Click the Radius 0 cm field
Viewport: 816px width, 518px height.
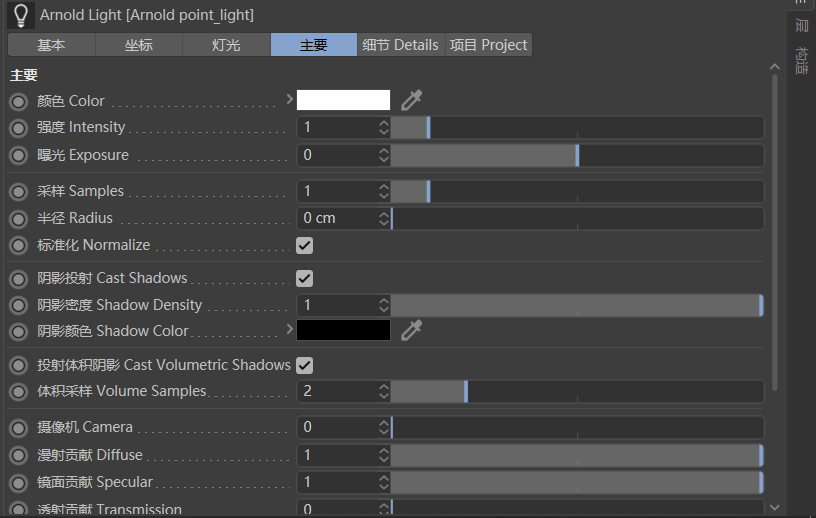338,218
